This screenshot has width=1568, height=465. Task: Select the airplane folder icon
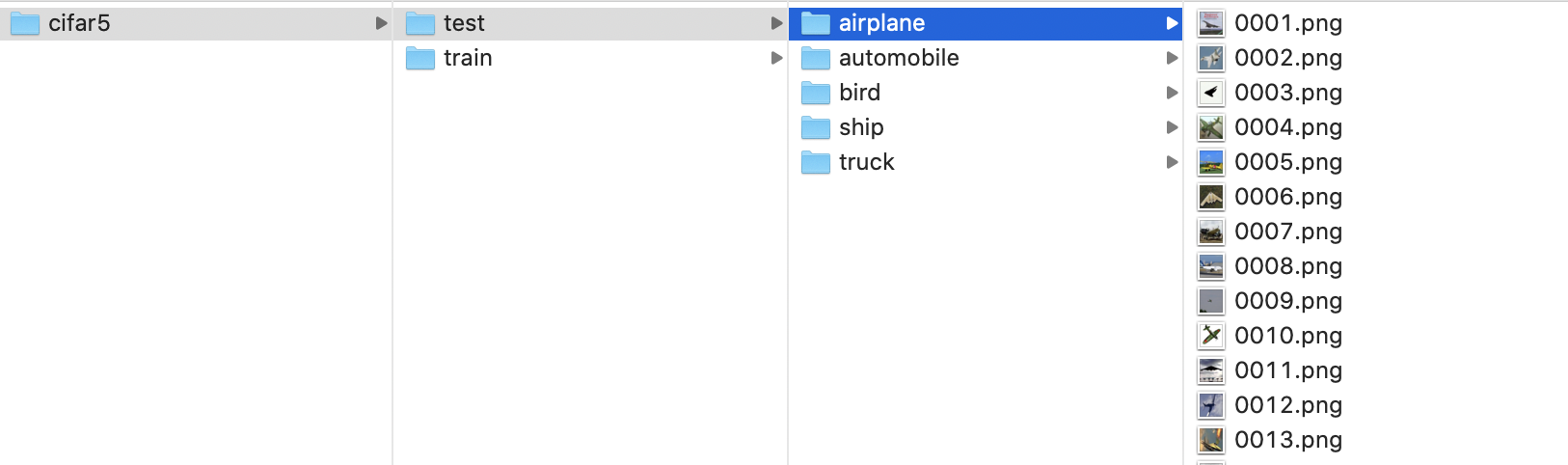[816, 23]
